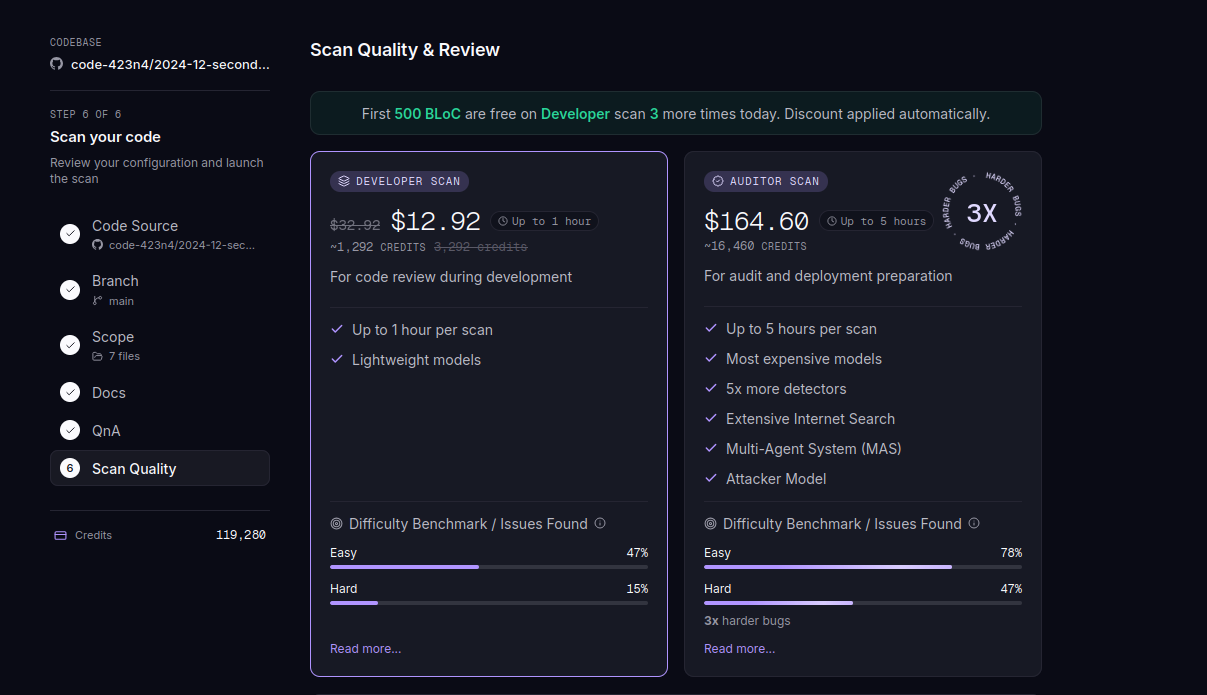Click the QnA step checkmark icon

(x=70, y=430)
